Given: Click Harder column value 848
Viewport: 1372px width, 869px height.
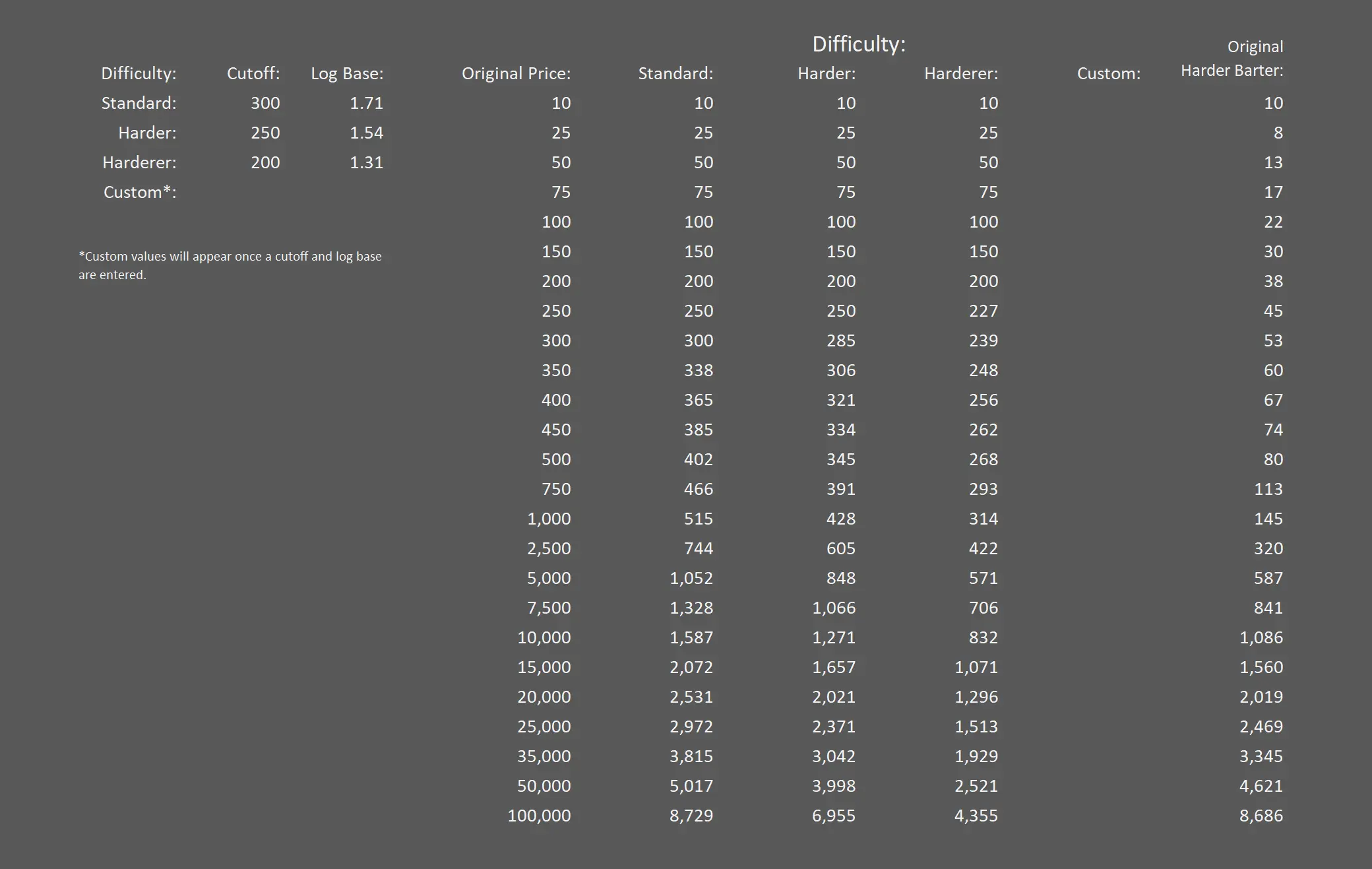Looking at the screenshot, I should point(841,578).
